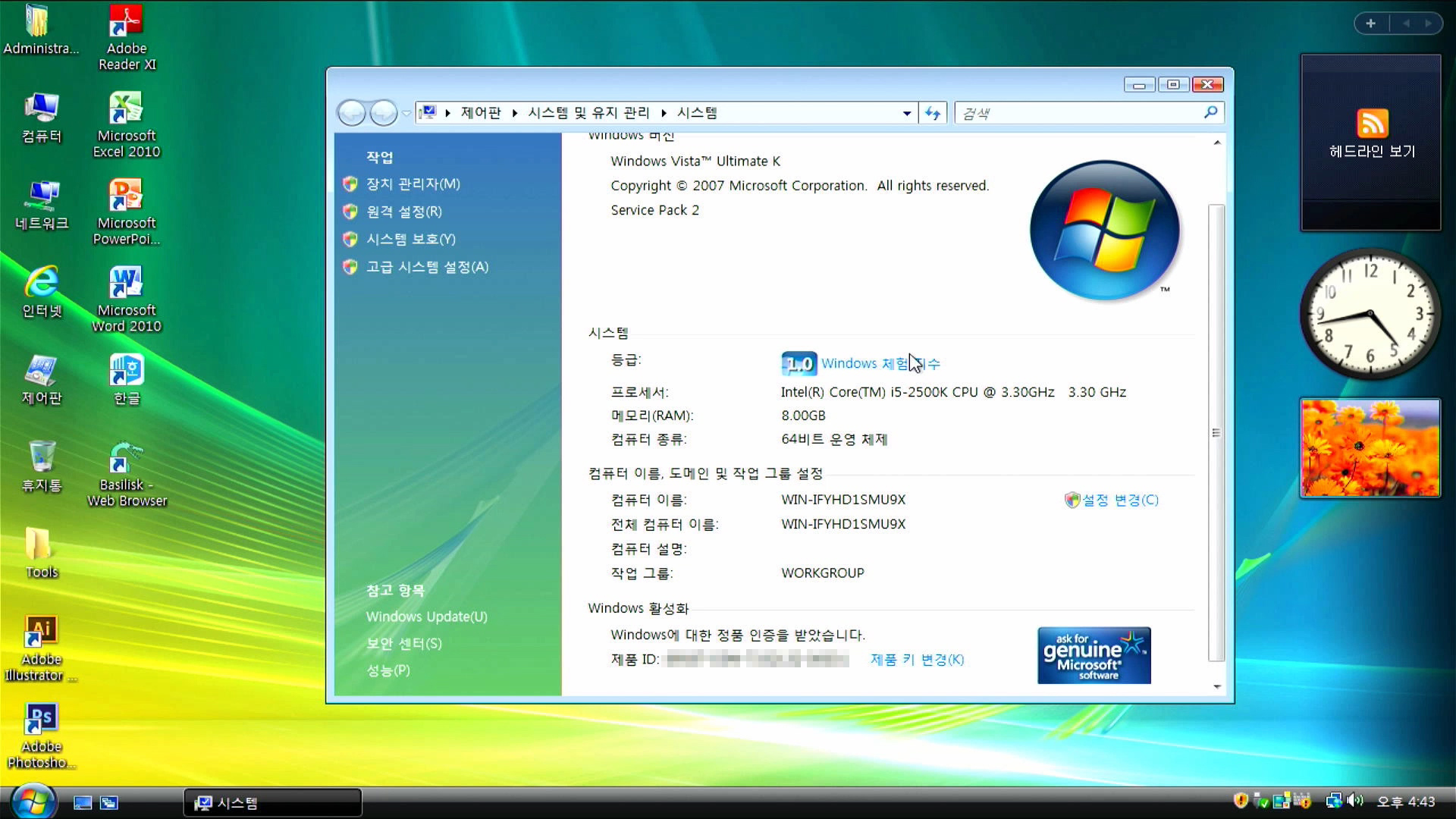Click the sidebar flower slideshow thumbnail
The height and width of the screenshot is (819, 1456).
(1370, 447)
